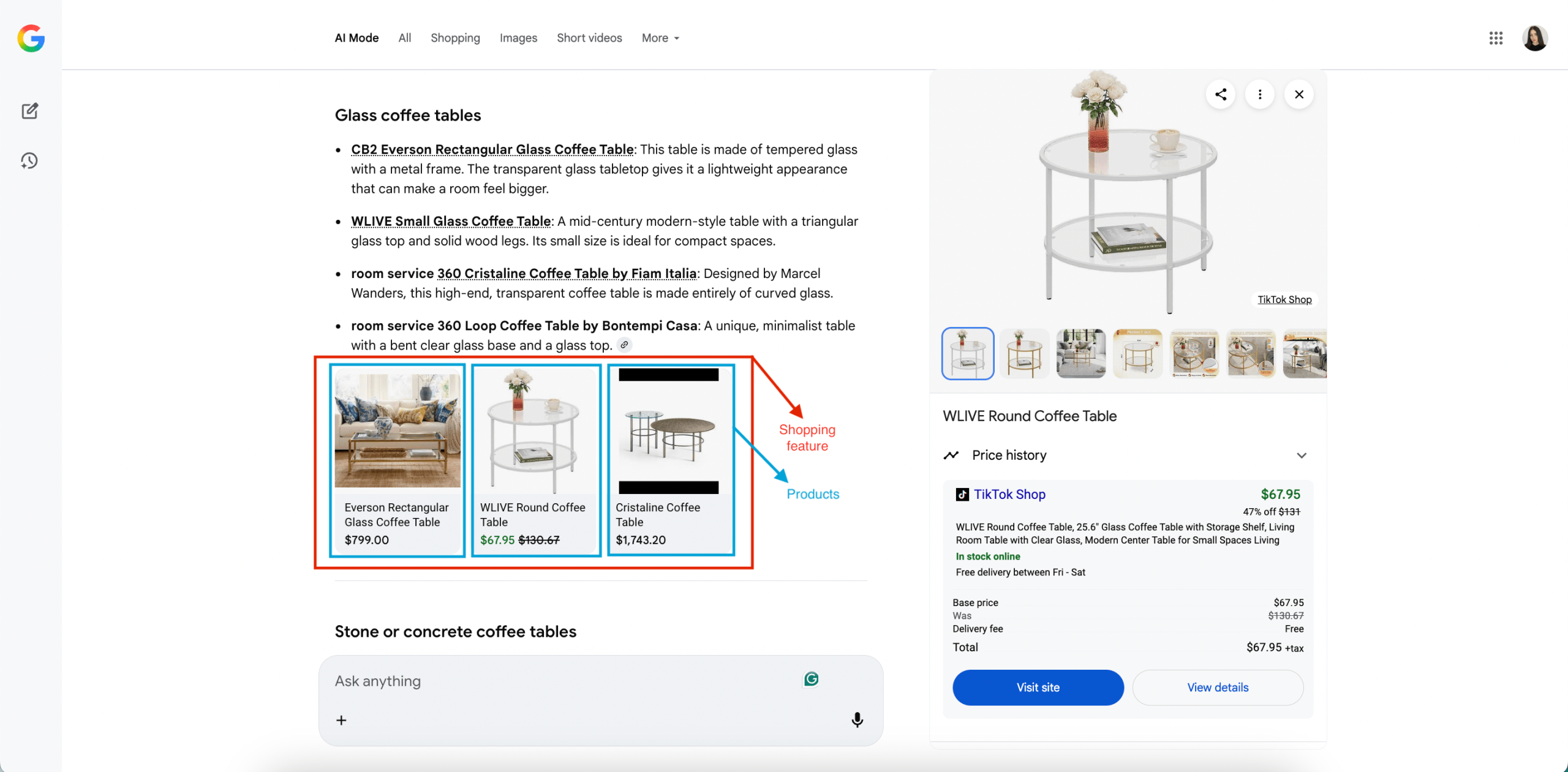Switch to the Shopping tab

[455, 38]
